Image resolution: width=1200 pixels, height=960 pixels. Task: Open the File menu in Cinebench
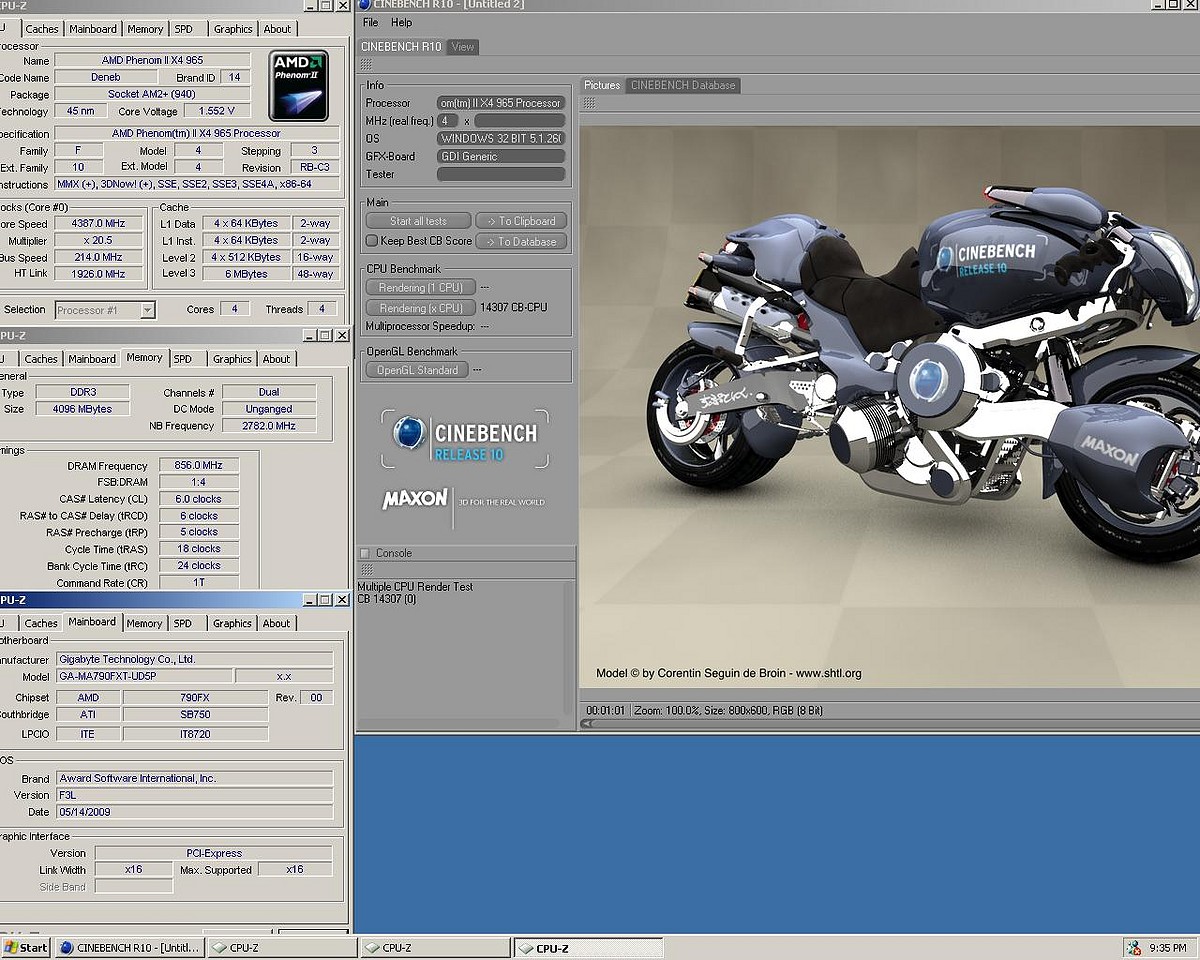[x=371, y=22]
